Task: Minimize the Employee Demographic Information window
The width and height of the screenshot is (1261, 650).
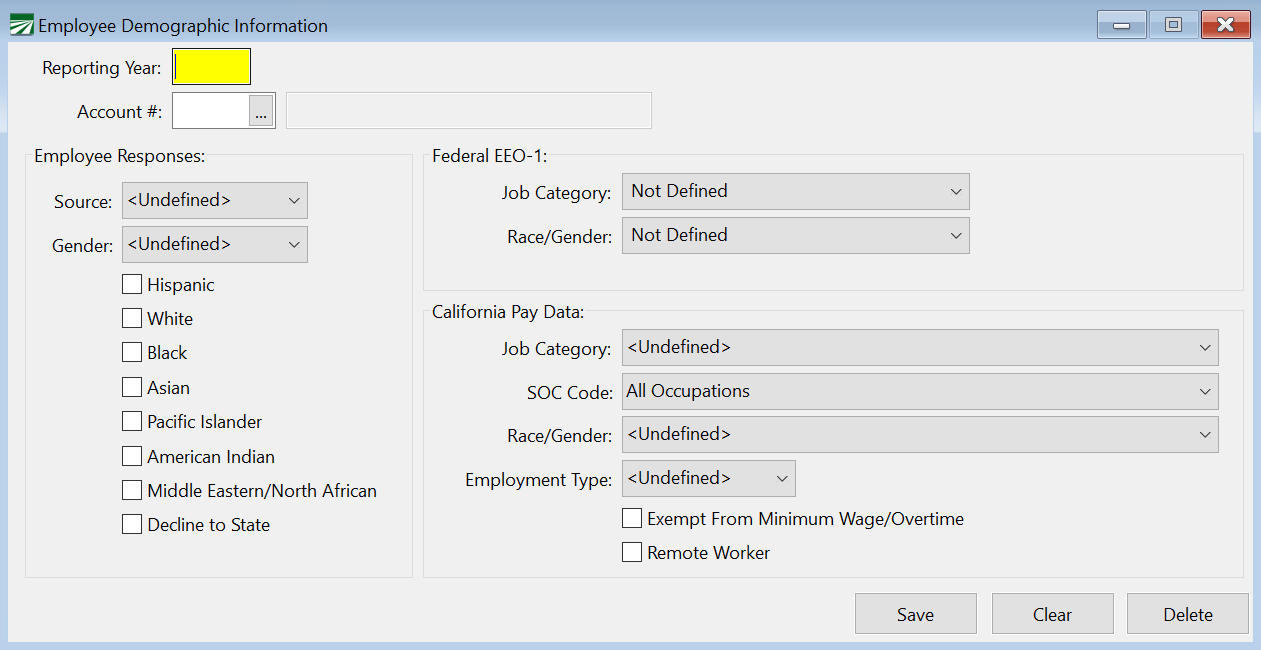Action: (x=1121, y=25)
